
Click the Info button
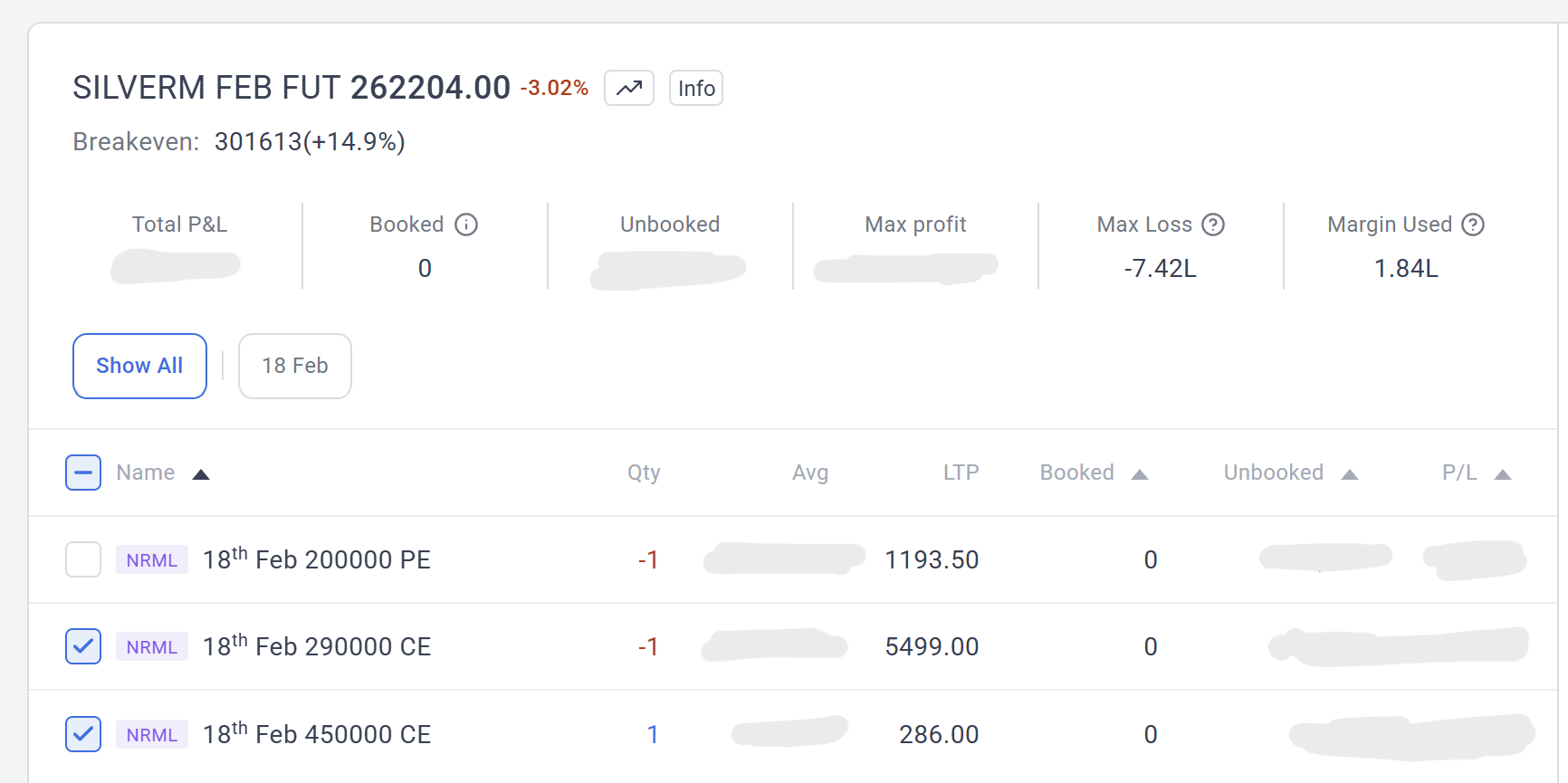pyautogui.click(x=695, y=88)
